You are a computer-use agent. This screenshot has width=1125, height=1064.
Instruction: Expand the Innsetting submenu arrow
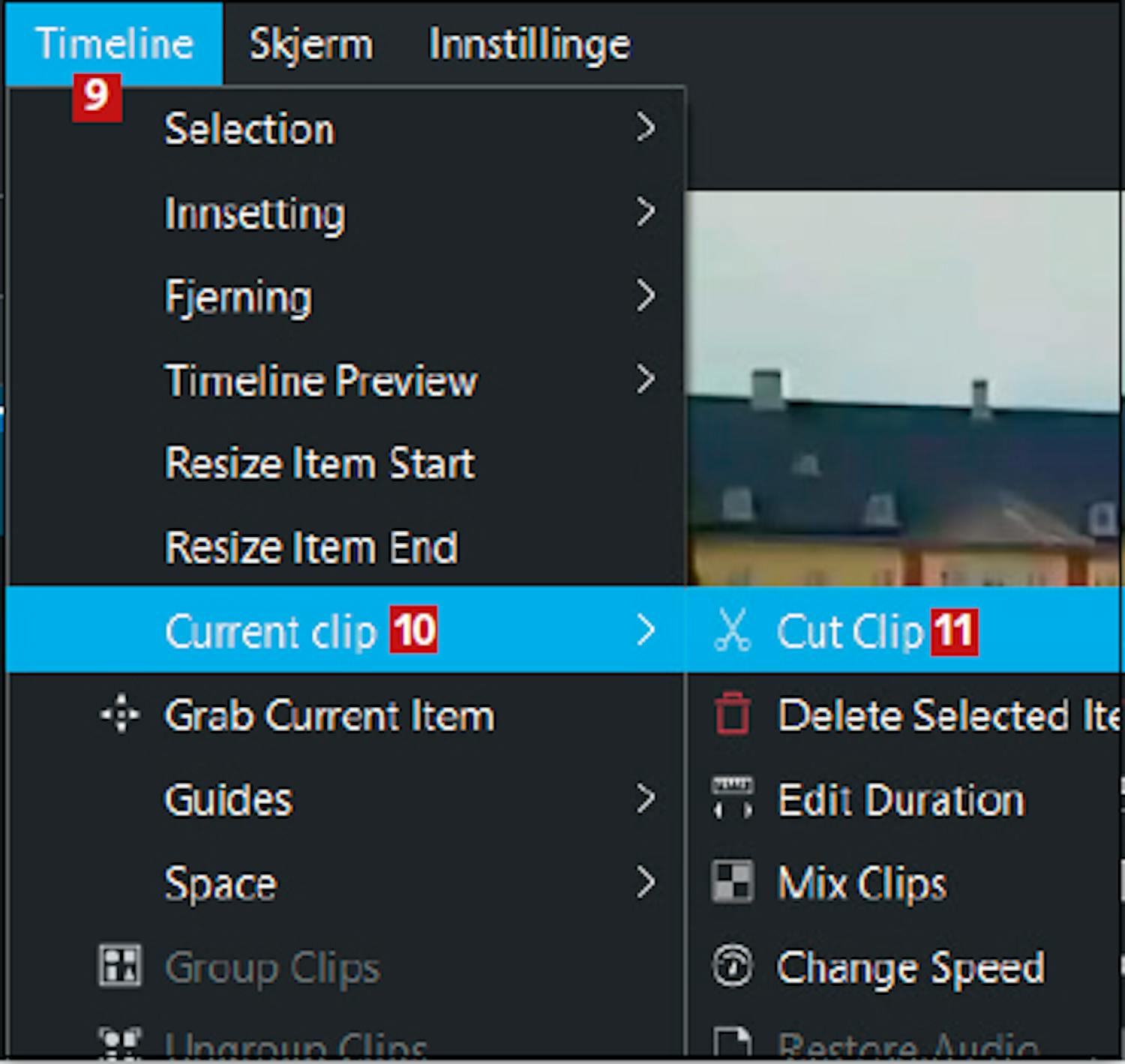[x=645, y=212]
